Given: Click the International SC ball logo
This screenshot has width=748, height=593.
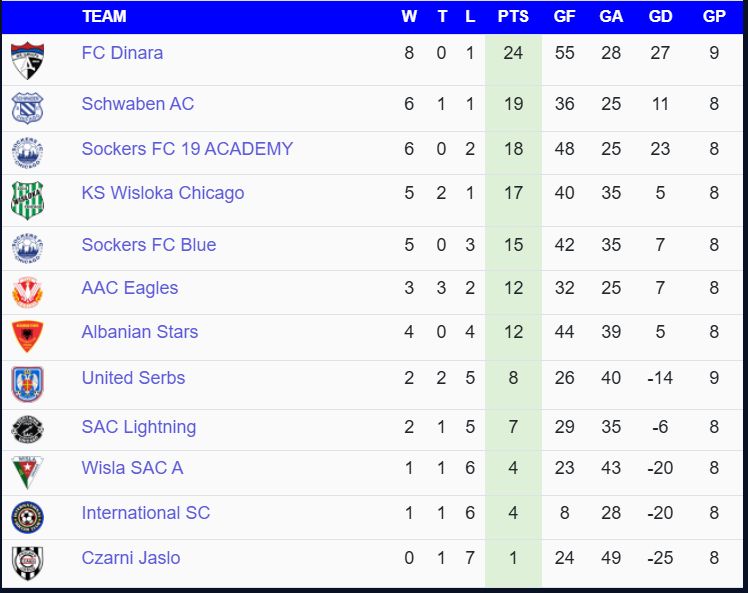Looking at the screenshot, I should [x=27, y=517].
